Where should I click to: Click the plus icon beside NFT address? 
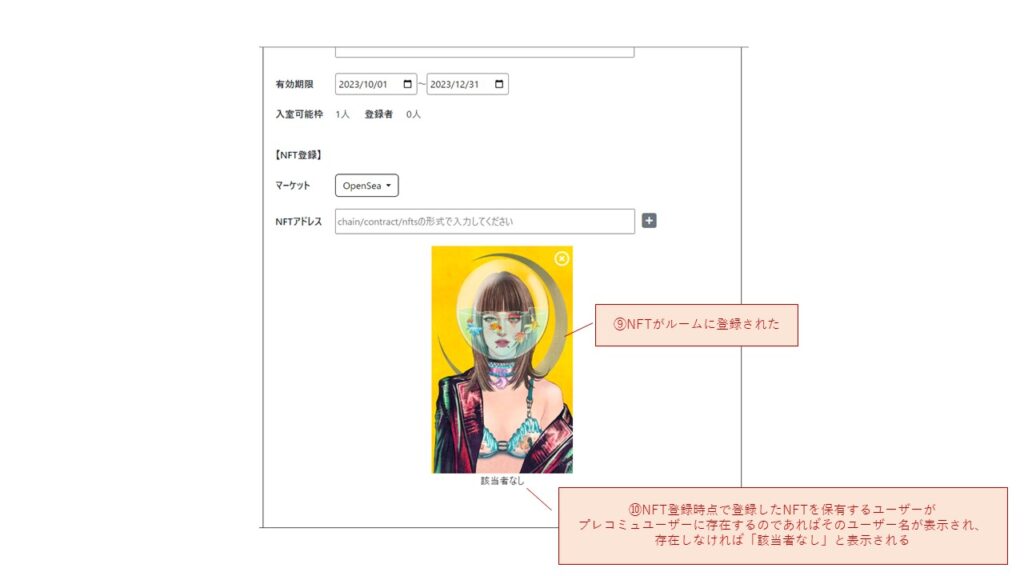point(648,221)
